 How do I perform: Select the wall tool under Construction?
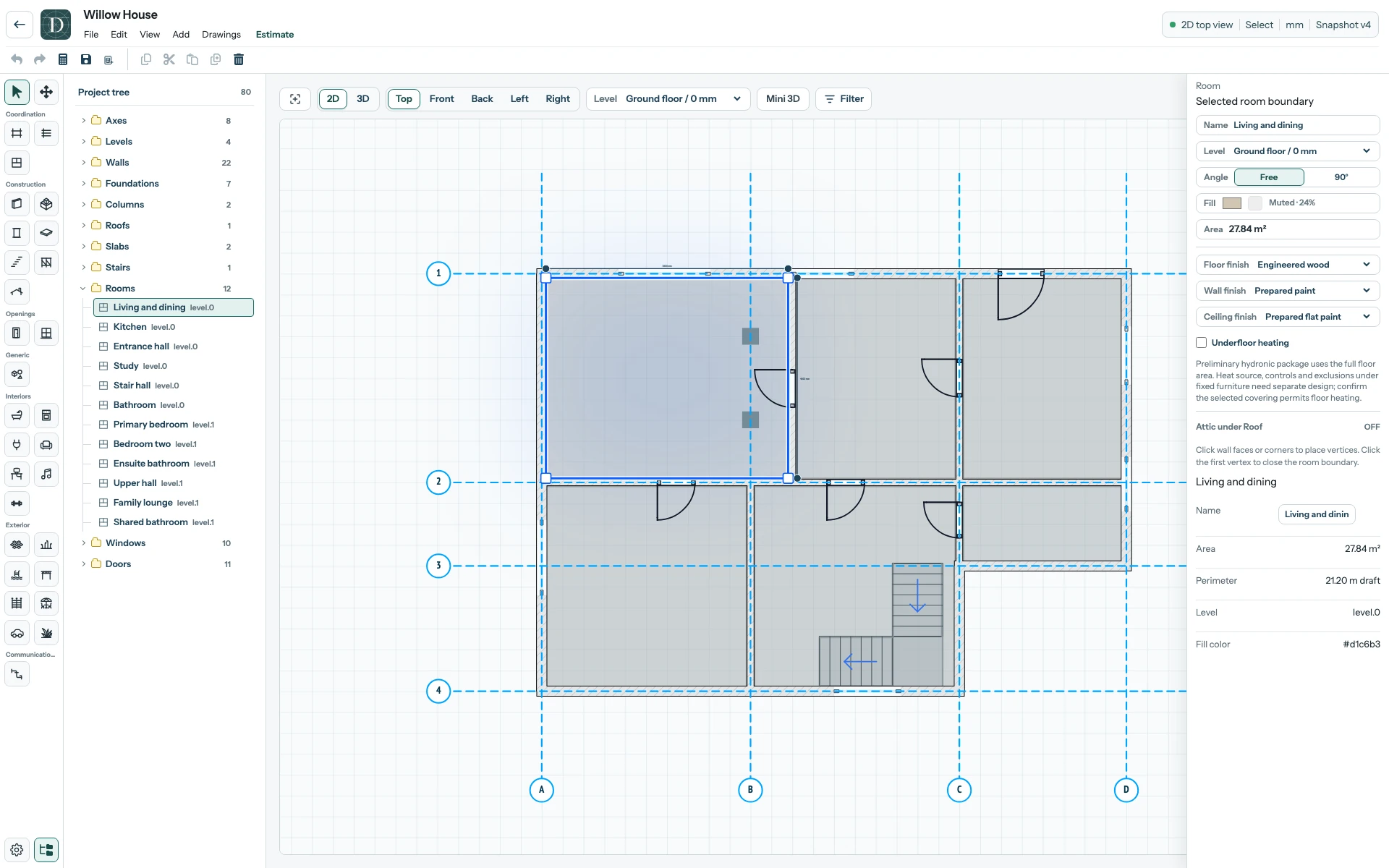(x=17, y=204)
